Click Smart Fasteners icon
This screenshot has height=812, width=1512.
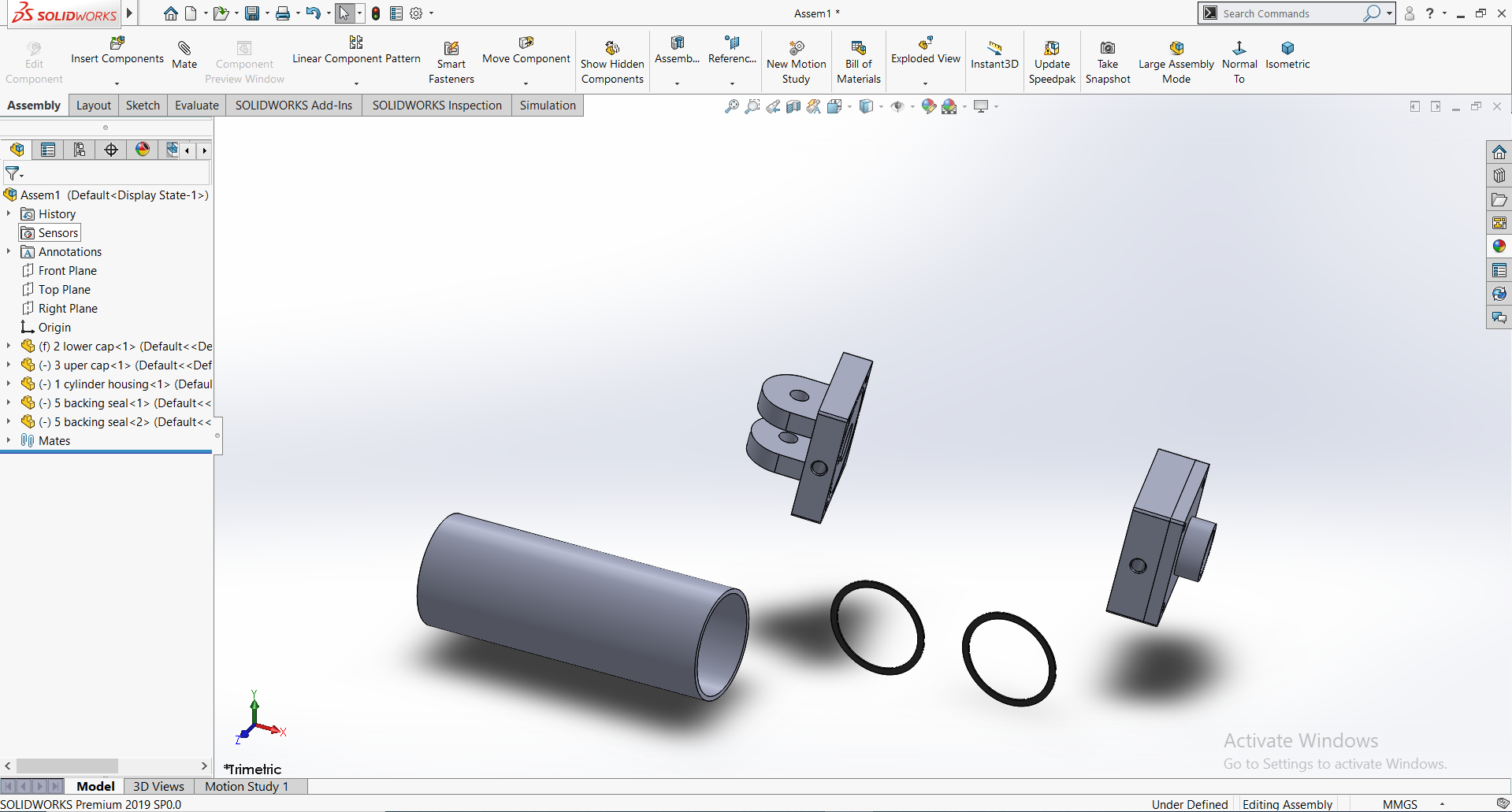click(451, 63)
